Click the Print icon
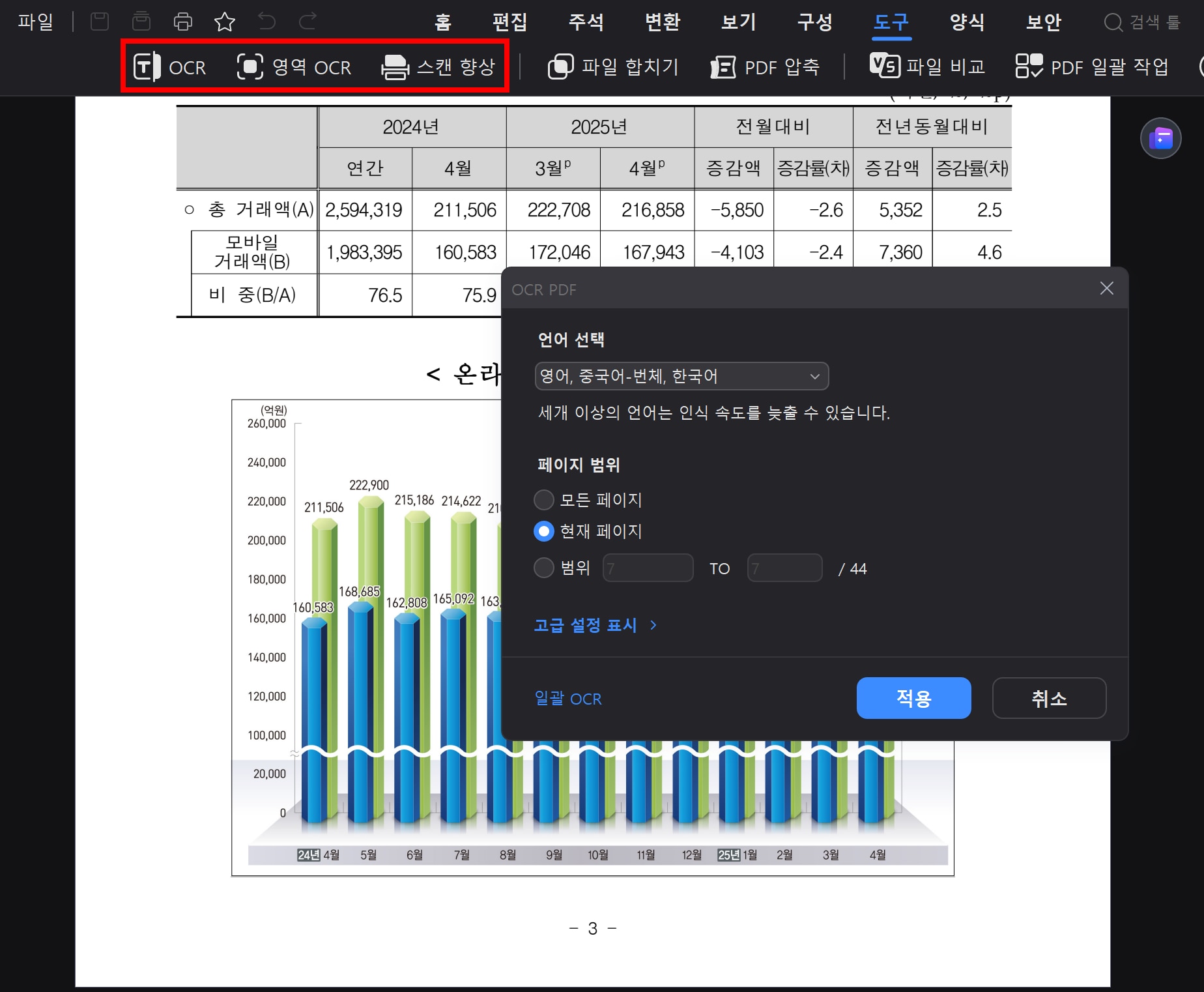The image size is (1204, 992). [x=183, y=22]
